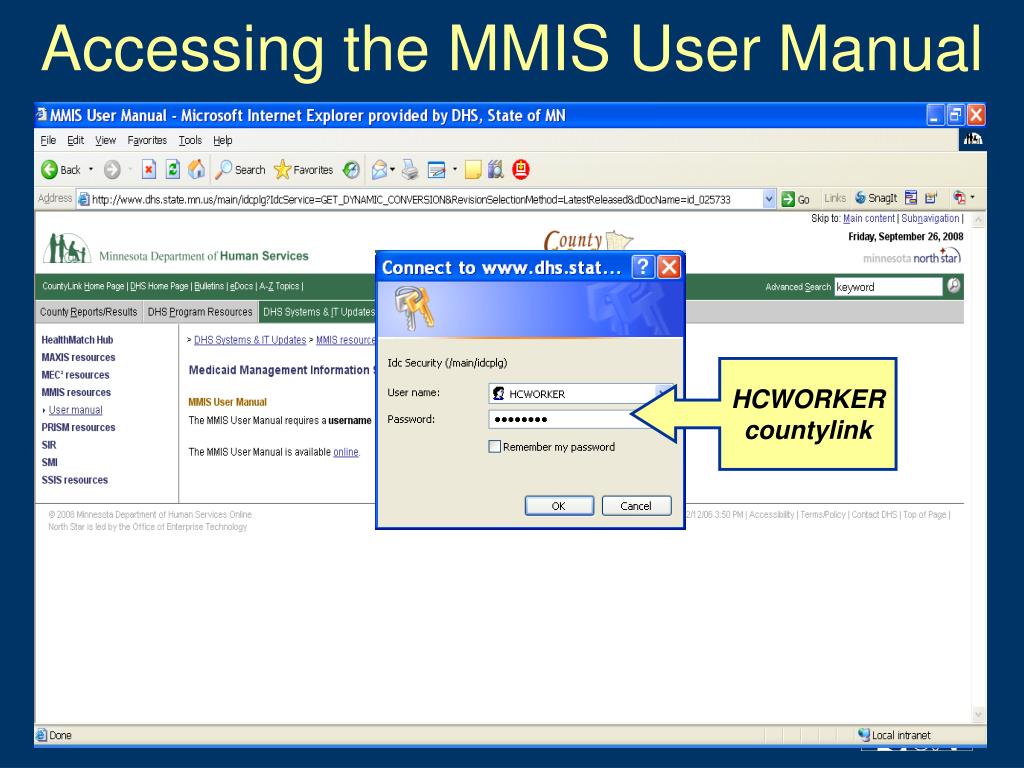Image resolution: width=1024 pixels, height=768 pixels.
Task: Open the CountyLink Home Page link
Action: [83, 286]
